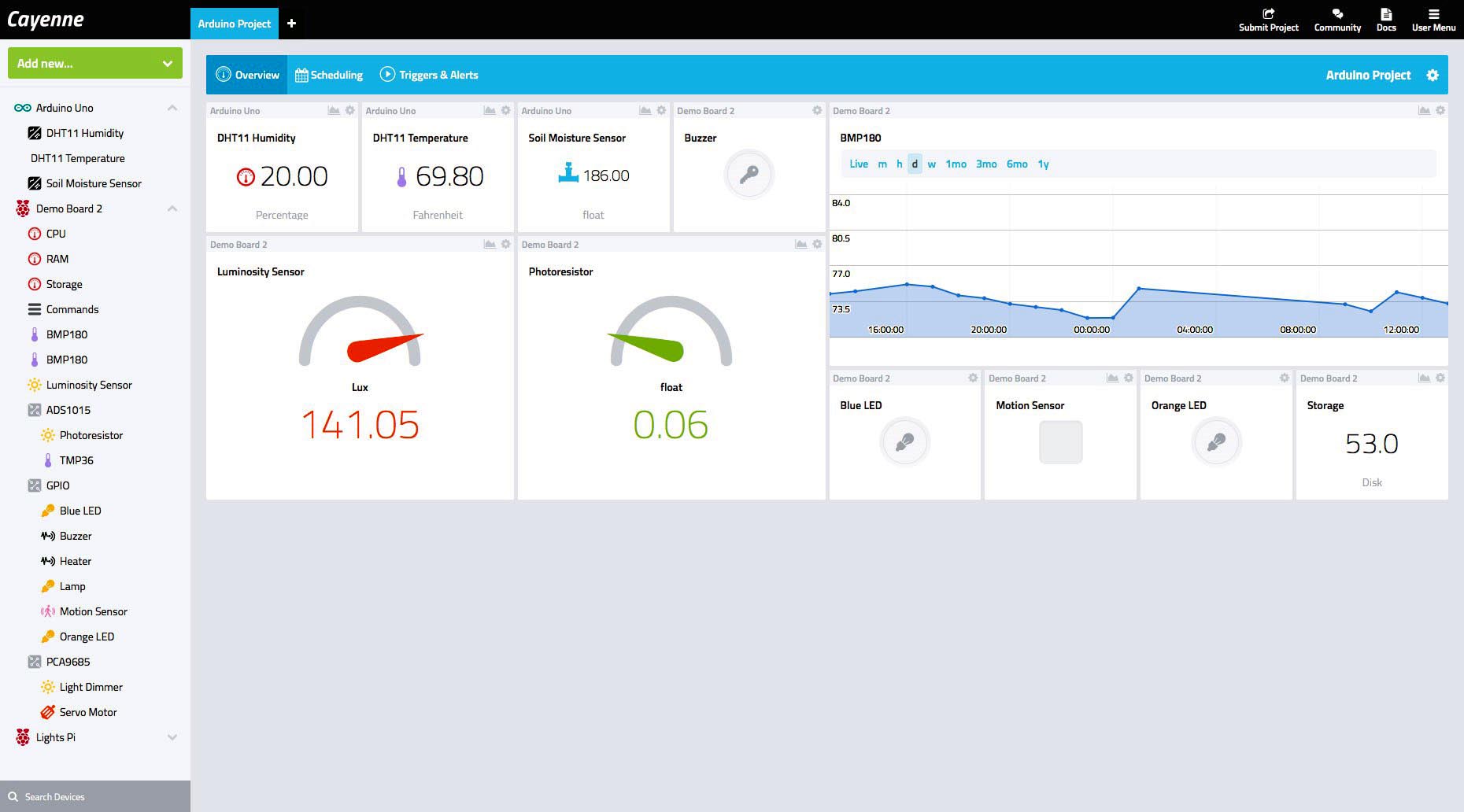Open chart icon on Luminosity Sensor widget
The height and width of the screenshot is (812, 1464).
490,245
